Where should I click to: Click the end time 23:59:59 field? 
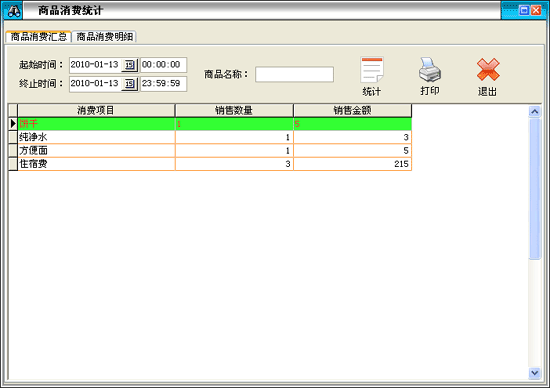click(163, 83)
